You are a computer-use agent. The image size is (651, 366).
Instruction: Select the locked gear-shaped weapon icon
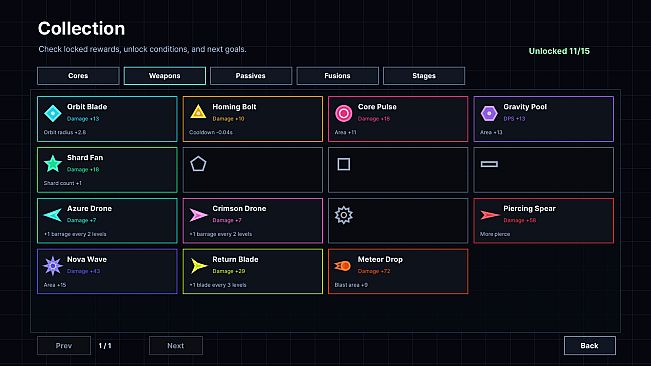[343, 215]
